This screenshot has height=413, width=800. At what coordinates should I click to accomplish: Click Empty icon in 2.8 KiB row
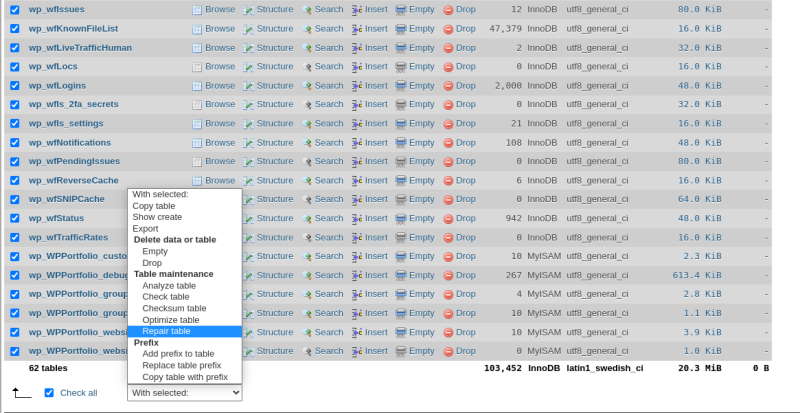[401, 295]
